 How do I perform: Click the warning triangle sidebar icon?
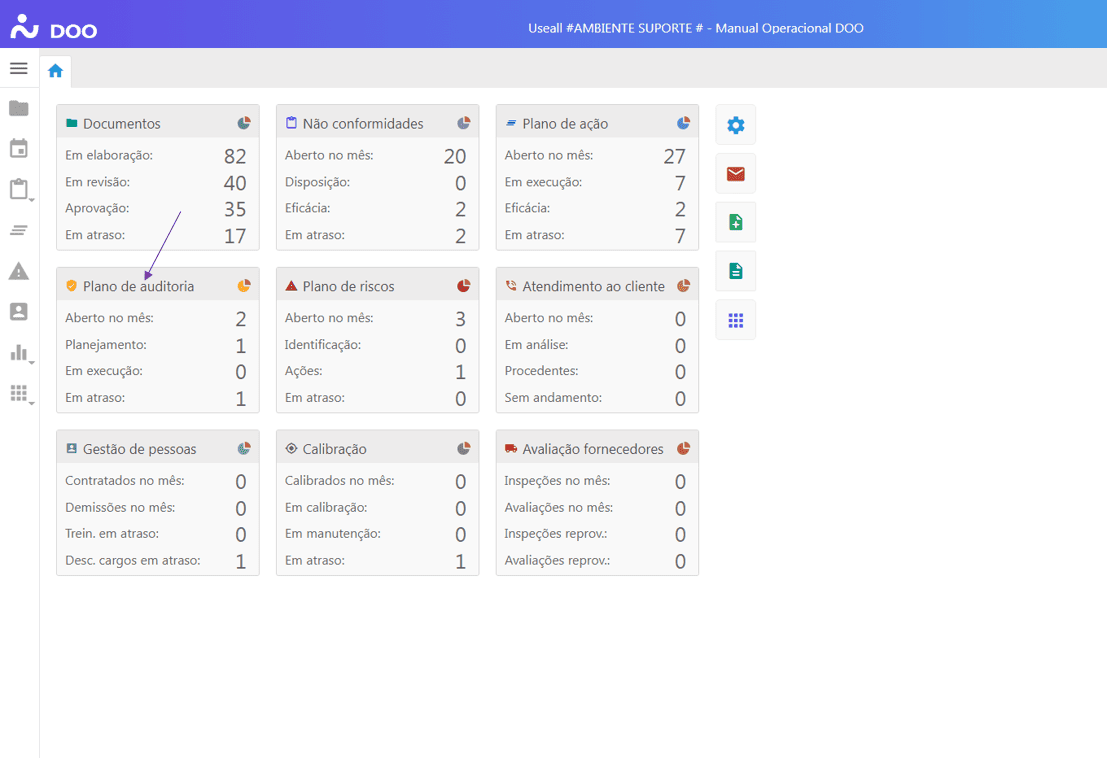coord(19,271)
